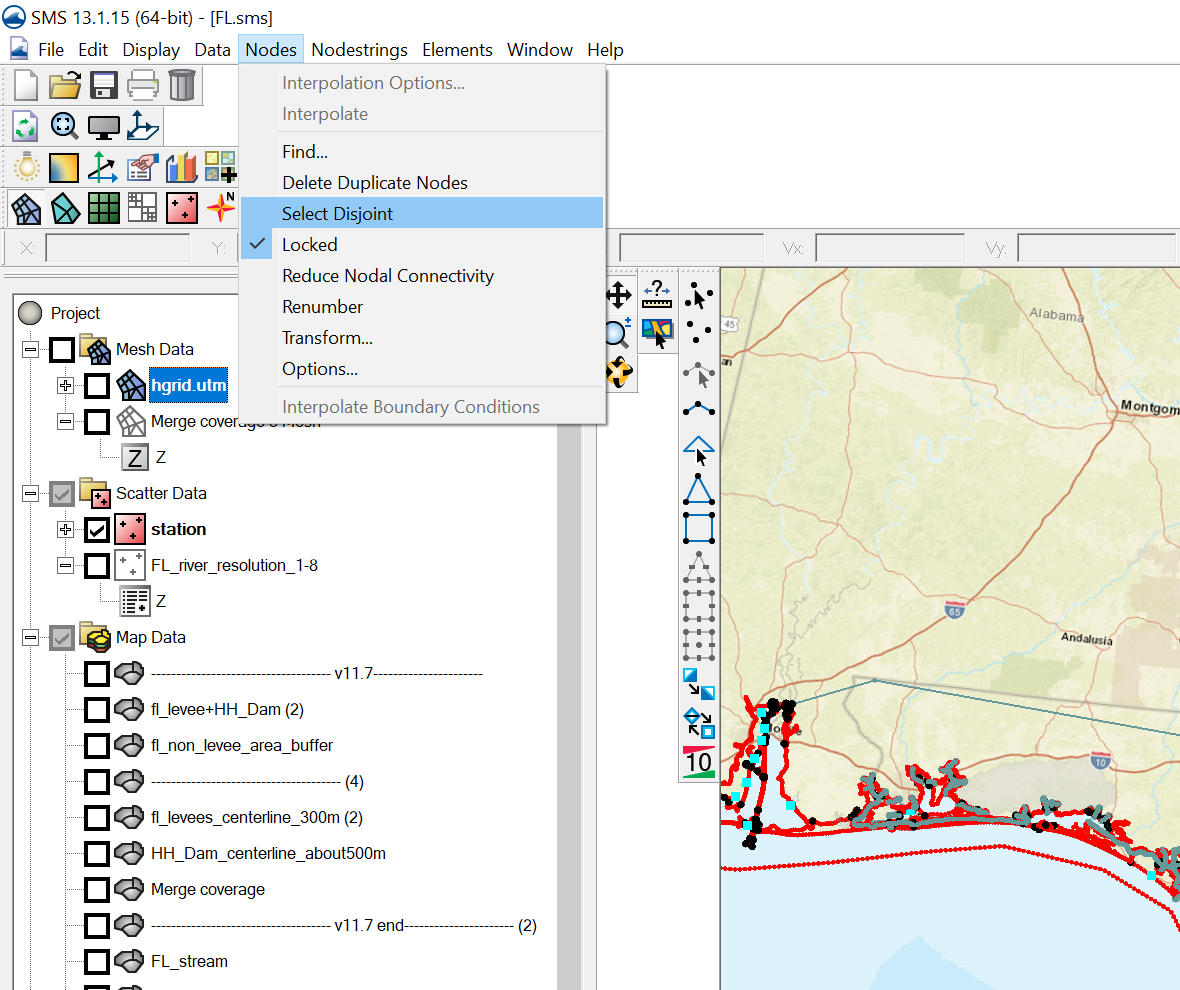The image size is (1180, 990).
Task: Enable the hgrid.utm mesh checkbox
Action: [97, 386]
